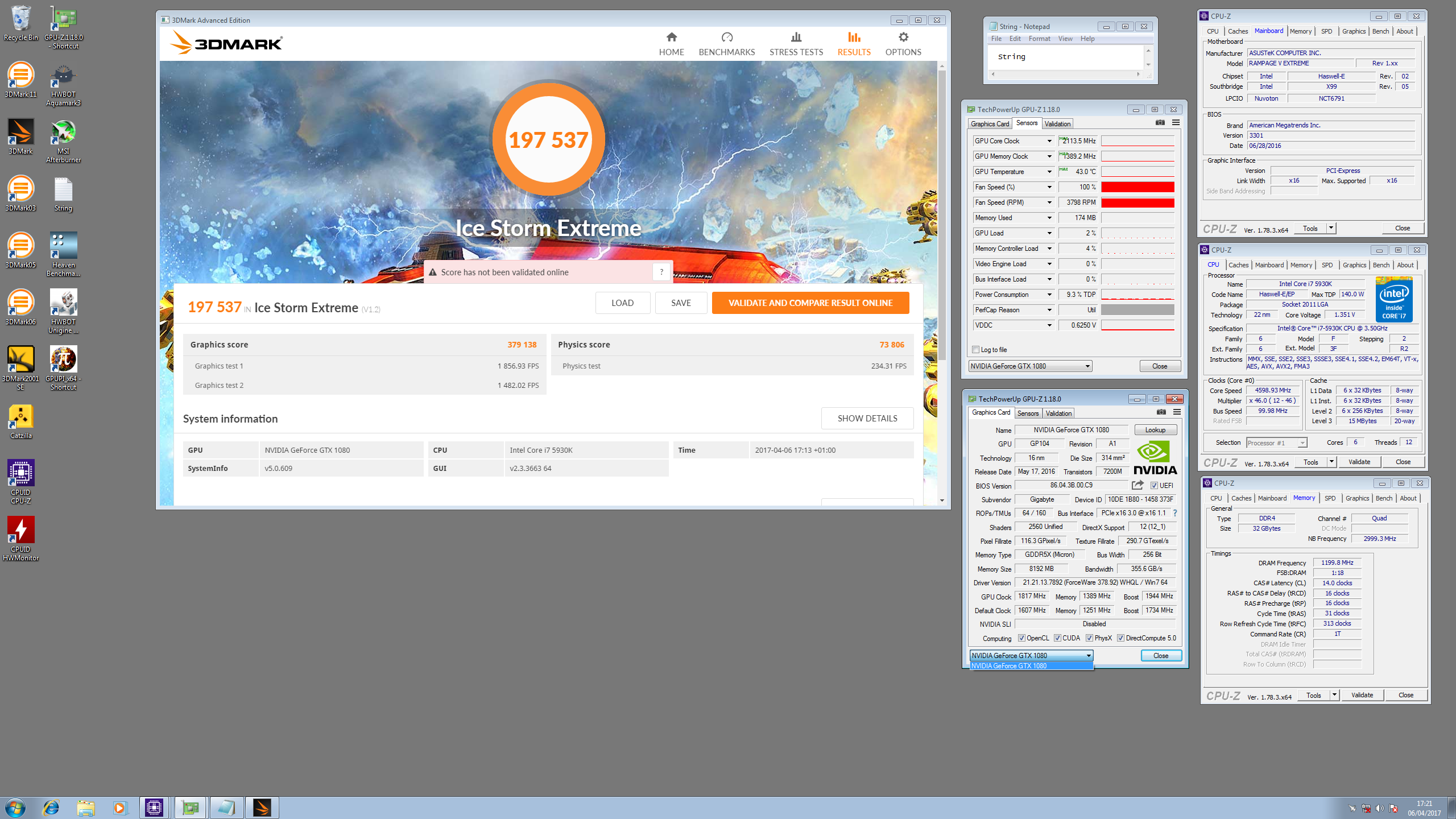Viewport: 1456px width, 819px height.
Task: Select the 3DMark 11 desktop icon
Action: (x=20, y=80)
